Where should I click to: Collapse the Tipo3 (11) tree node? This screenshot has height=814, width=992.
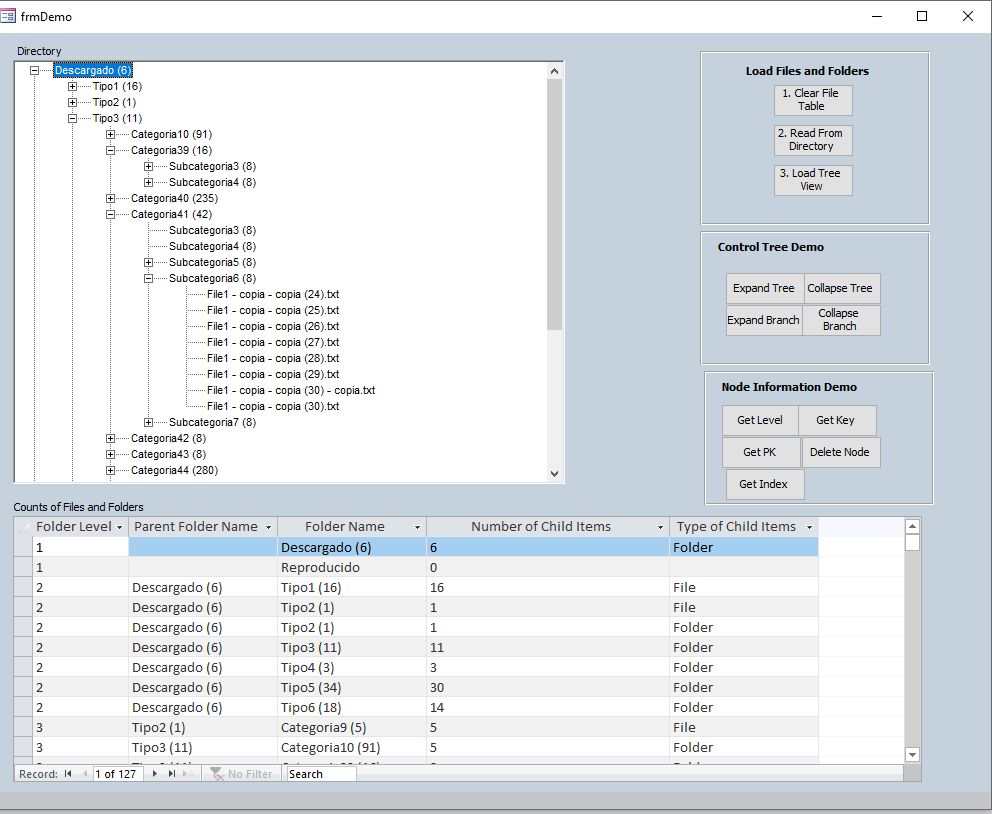[x=72, y=118]
